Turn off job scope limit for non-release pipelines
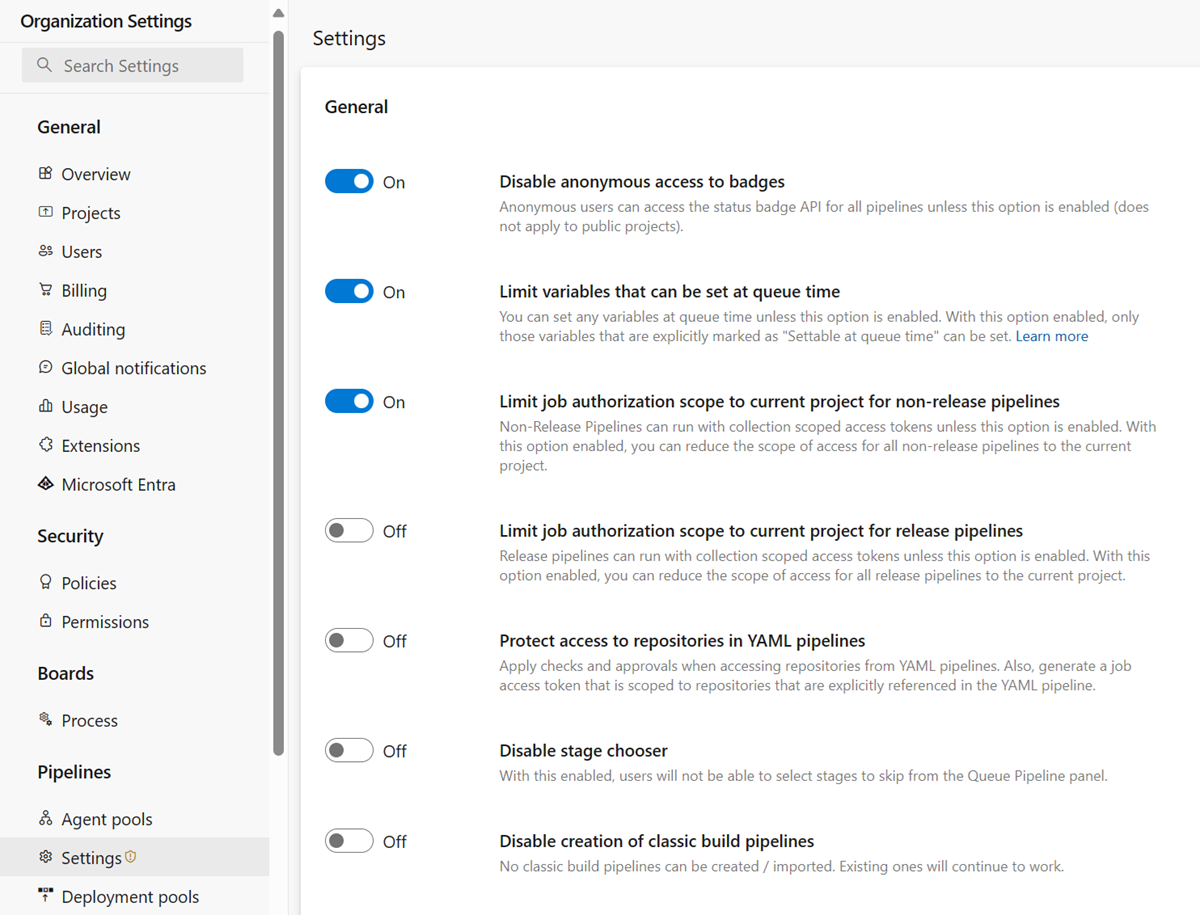Viewport: 1200px width, 915px height. click(x=349, y=401)
